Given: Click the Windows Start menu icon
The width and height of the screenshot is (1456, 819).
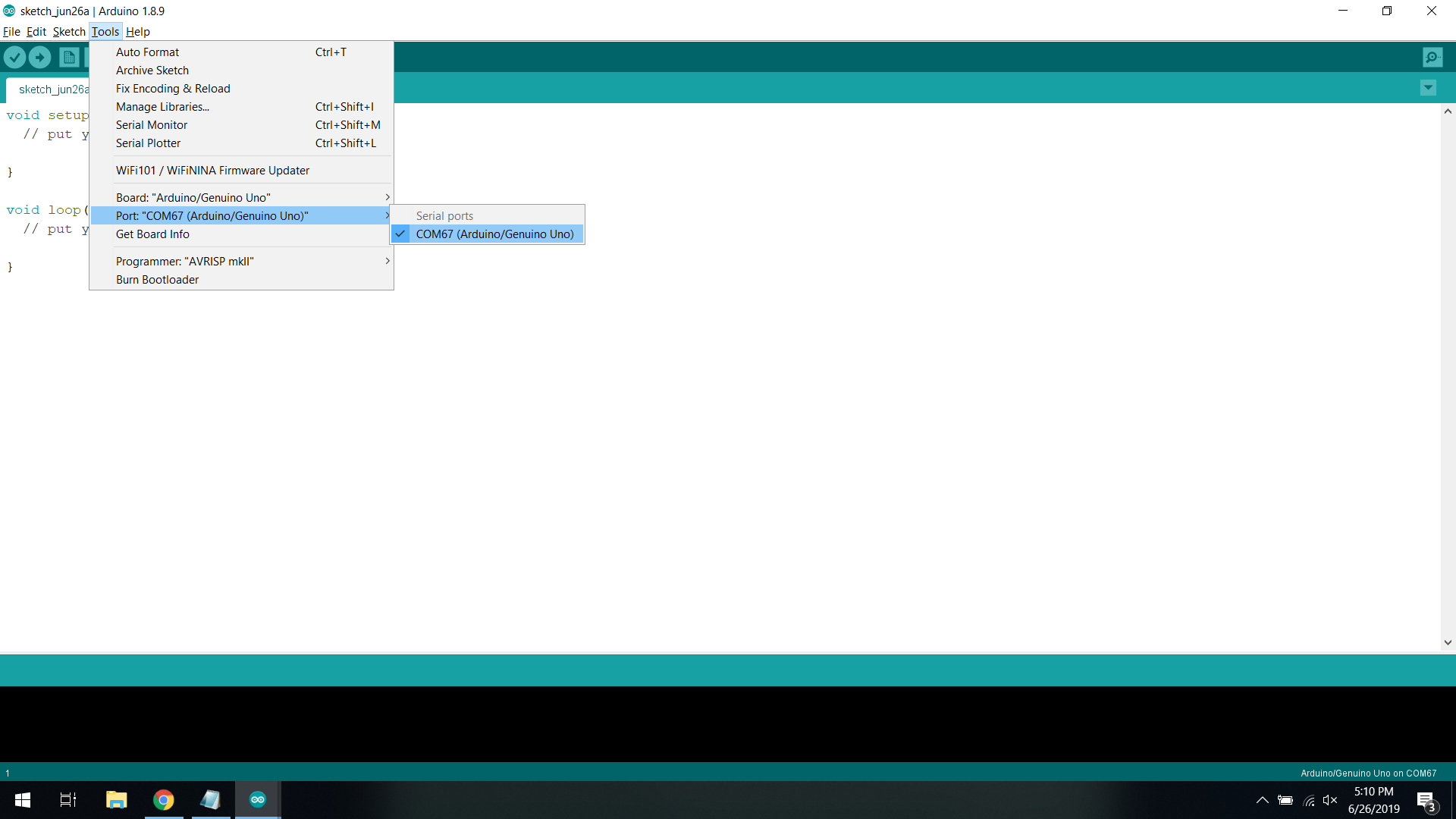Looking at the screenshot, I should click(18, 799).
